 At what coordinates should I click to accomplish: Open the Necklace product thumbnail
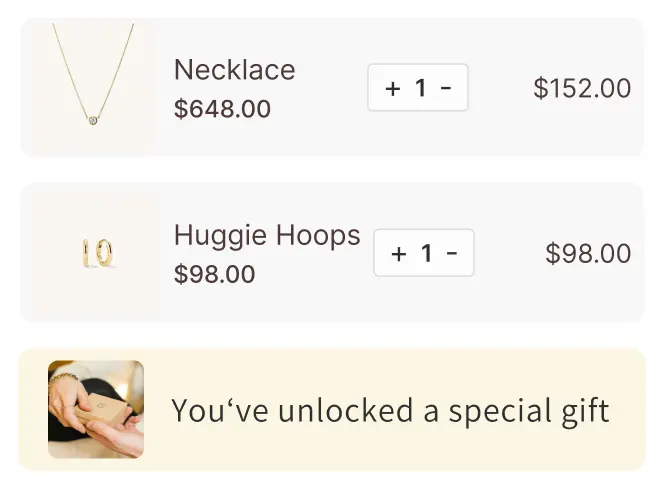[x=93, y=88]
